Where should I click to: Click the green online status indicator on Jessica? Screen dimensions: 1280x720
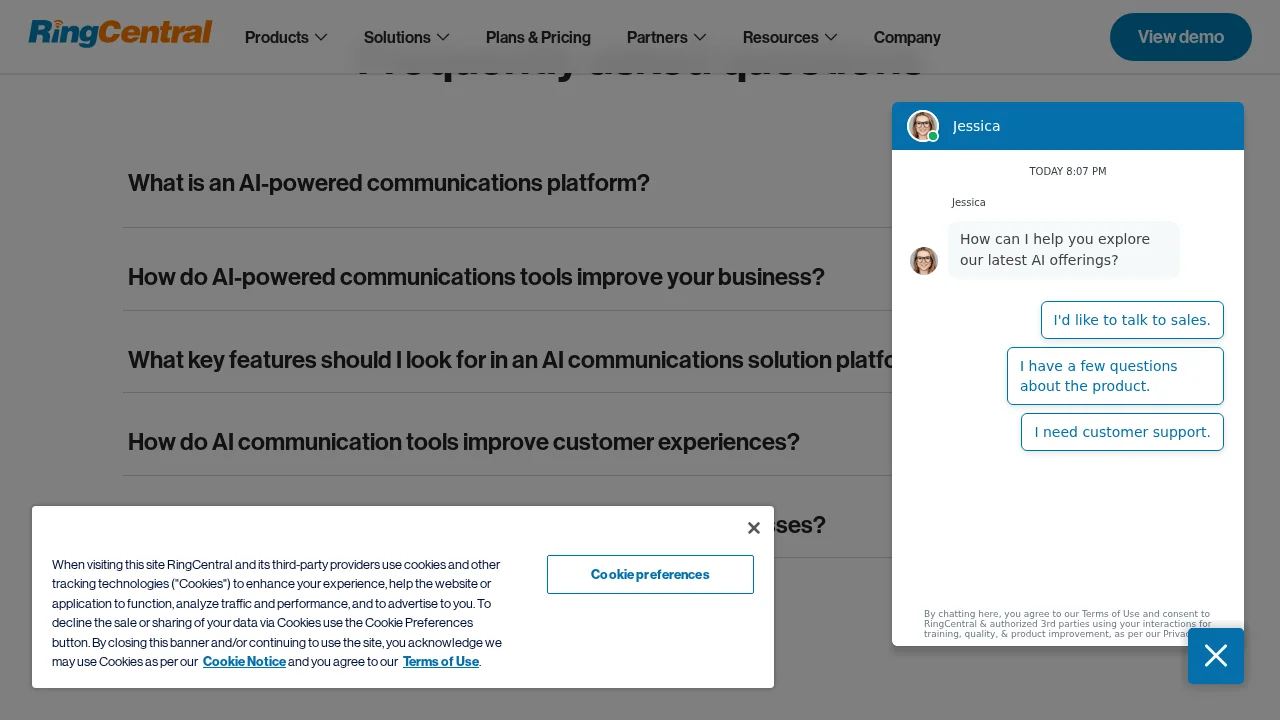[933, 136]
